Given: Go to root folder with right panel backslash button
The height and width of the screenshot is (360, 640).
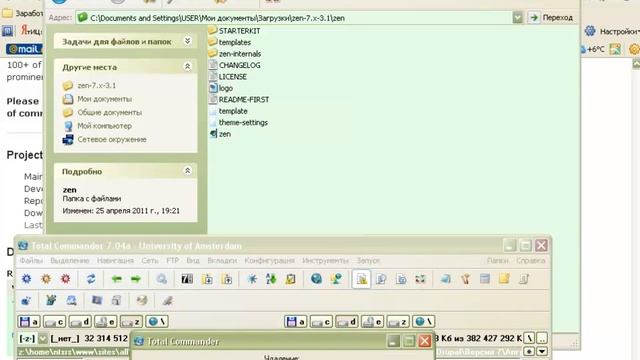Looking at the screenshot, I should [x=529, y=338].
